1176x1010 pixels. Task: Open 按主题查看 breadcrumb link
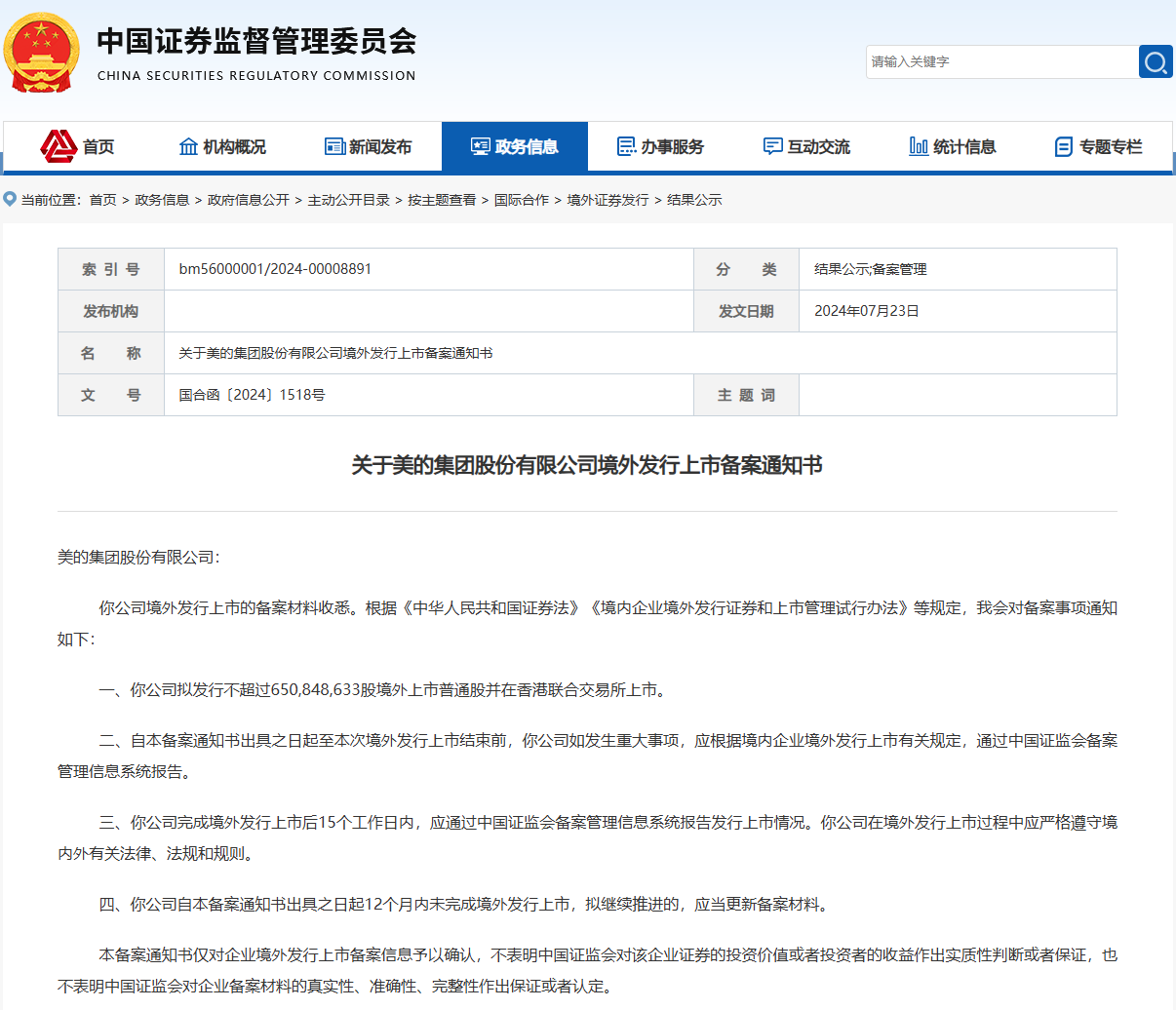pos(442,200)
